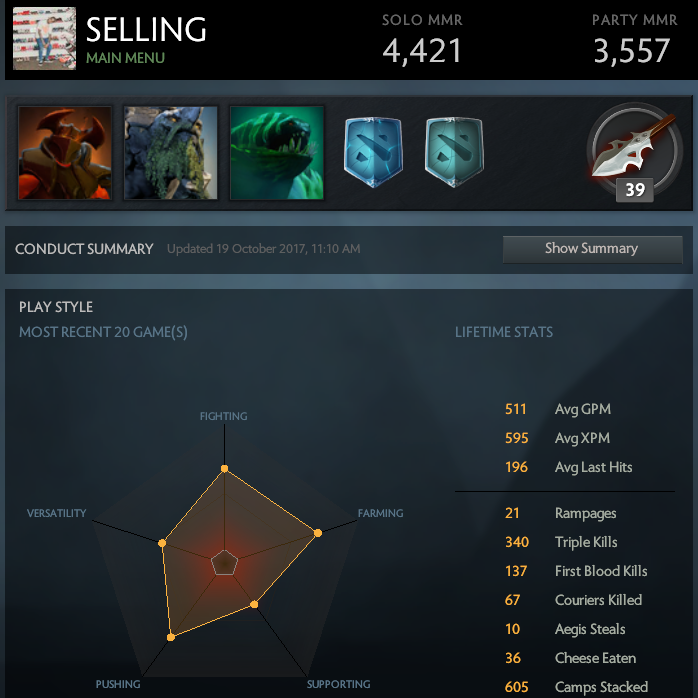698x698 pixels.
Task: Click the Farming point on radar chart
Action: 318,533
